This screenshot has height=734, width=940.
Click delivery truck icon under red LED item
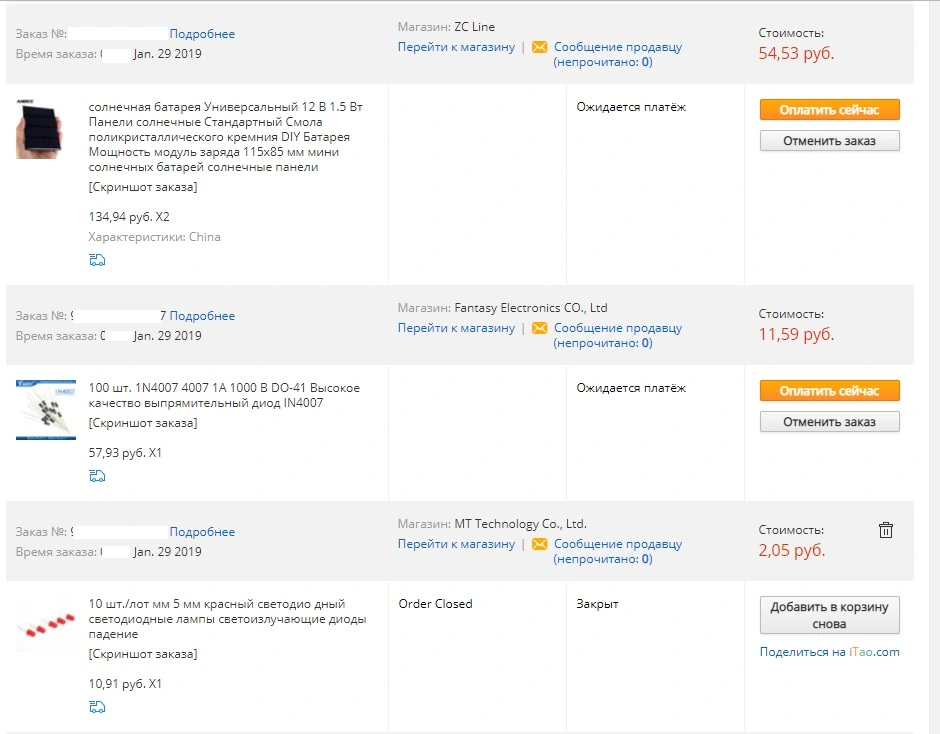[97, 707]
